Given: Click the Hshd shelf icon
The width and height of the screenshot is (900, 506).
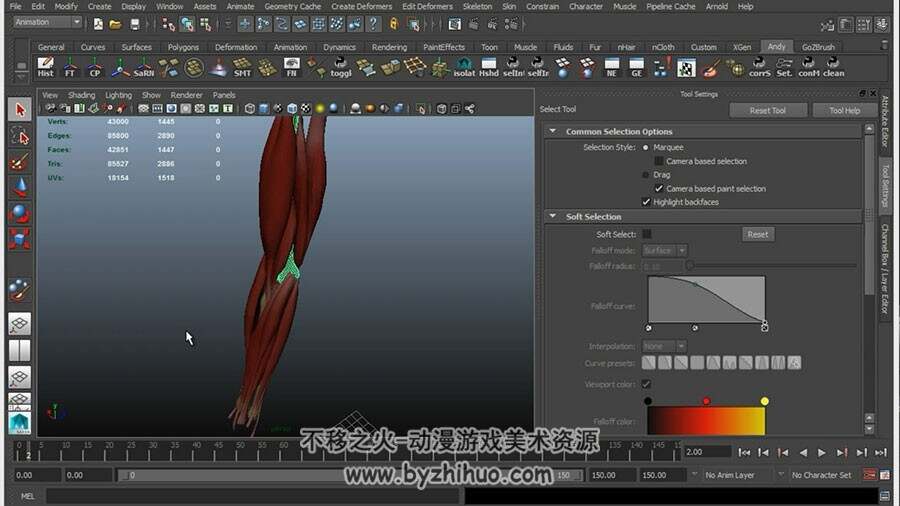Looking at the screenshot, I should click(488, 67).
